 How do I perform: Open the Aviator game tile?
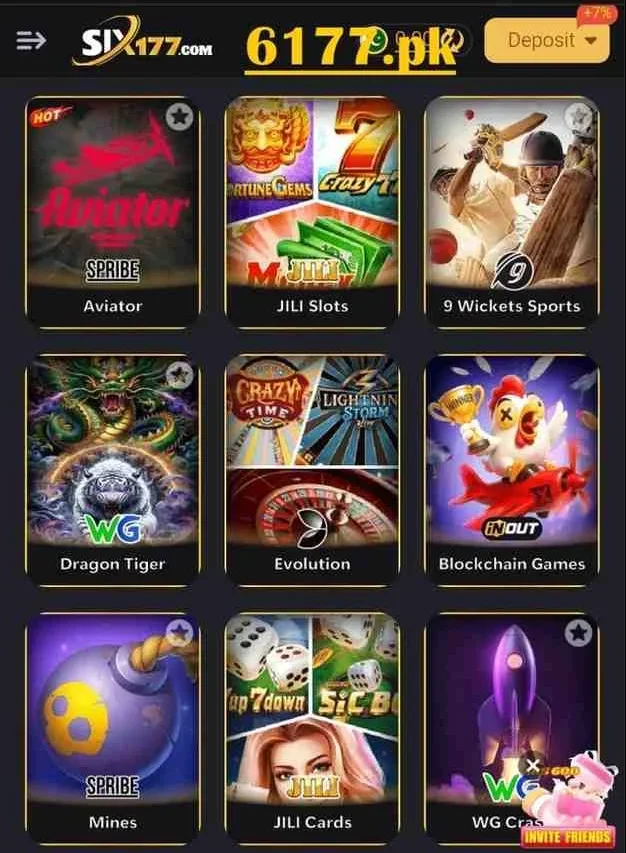[113, 213]
